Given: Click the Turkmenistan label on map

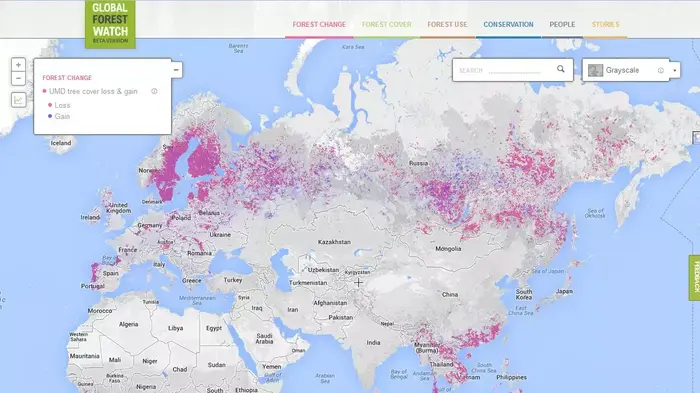Looking at the screenshot, I should point(308,283).
